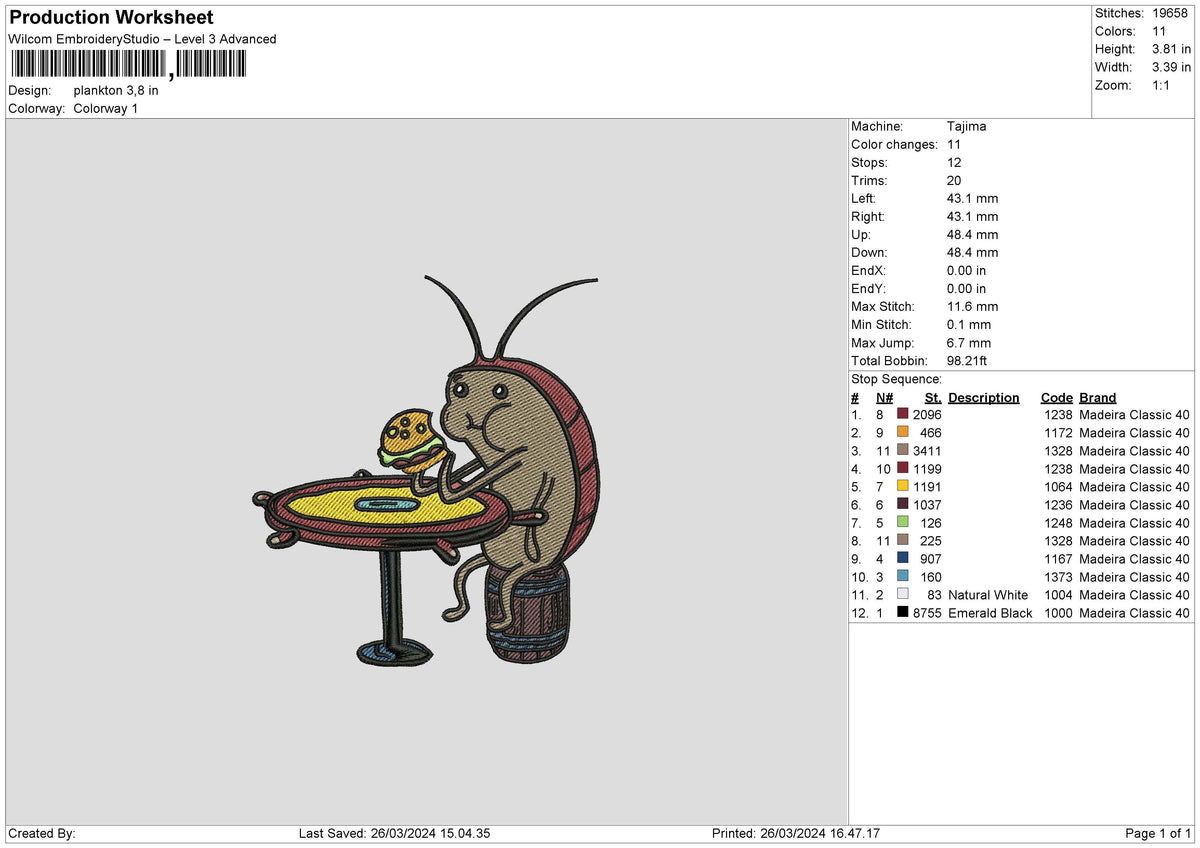
Task: Select the Trims value 20
Action: (955, 180)
